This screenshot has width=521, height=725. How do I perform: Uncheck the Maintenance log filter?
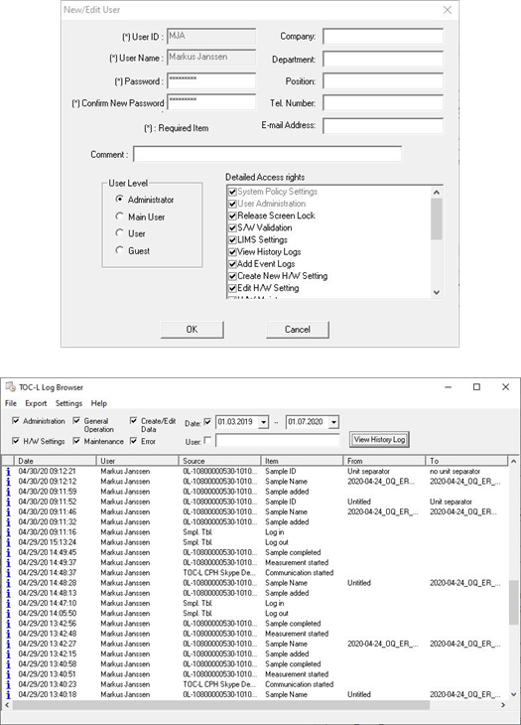click(x=76, y=441)
